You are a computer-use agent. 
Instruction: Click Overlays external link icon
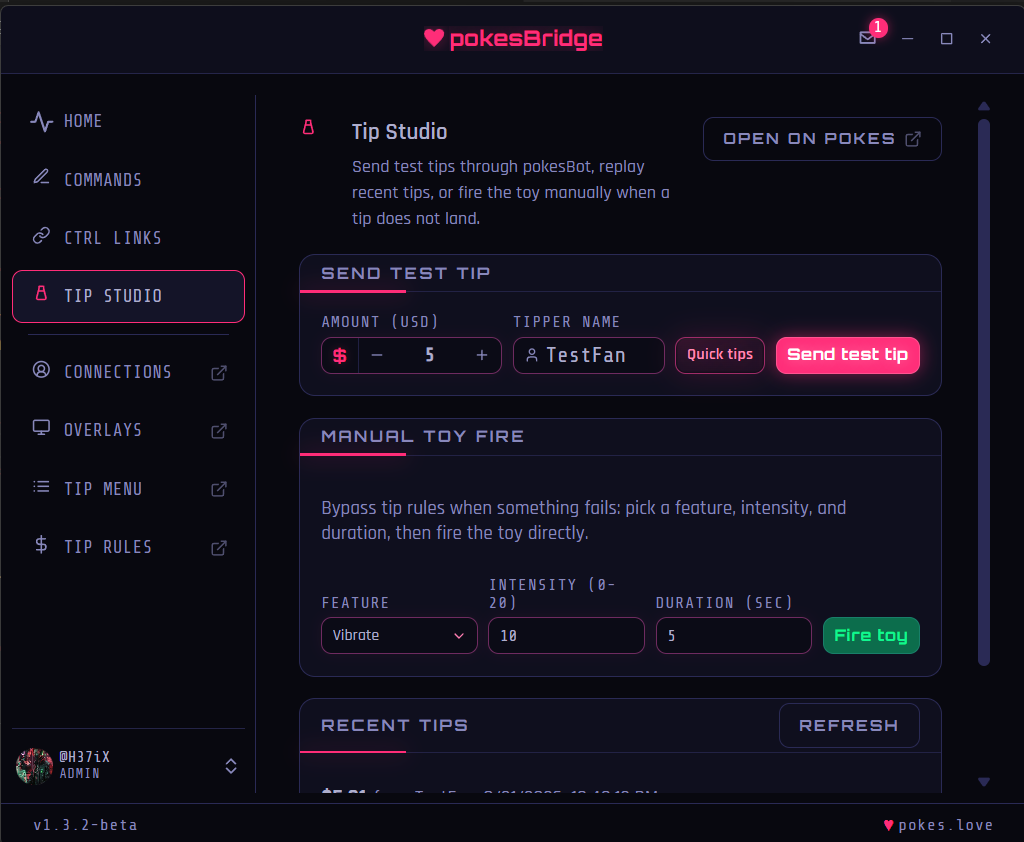(x=219, y=431)
